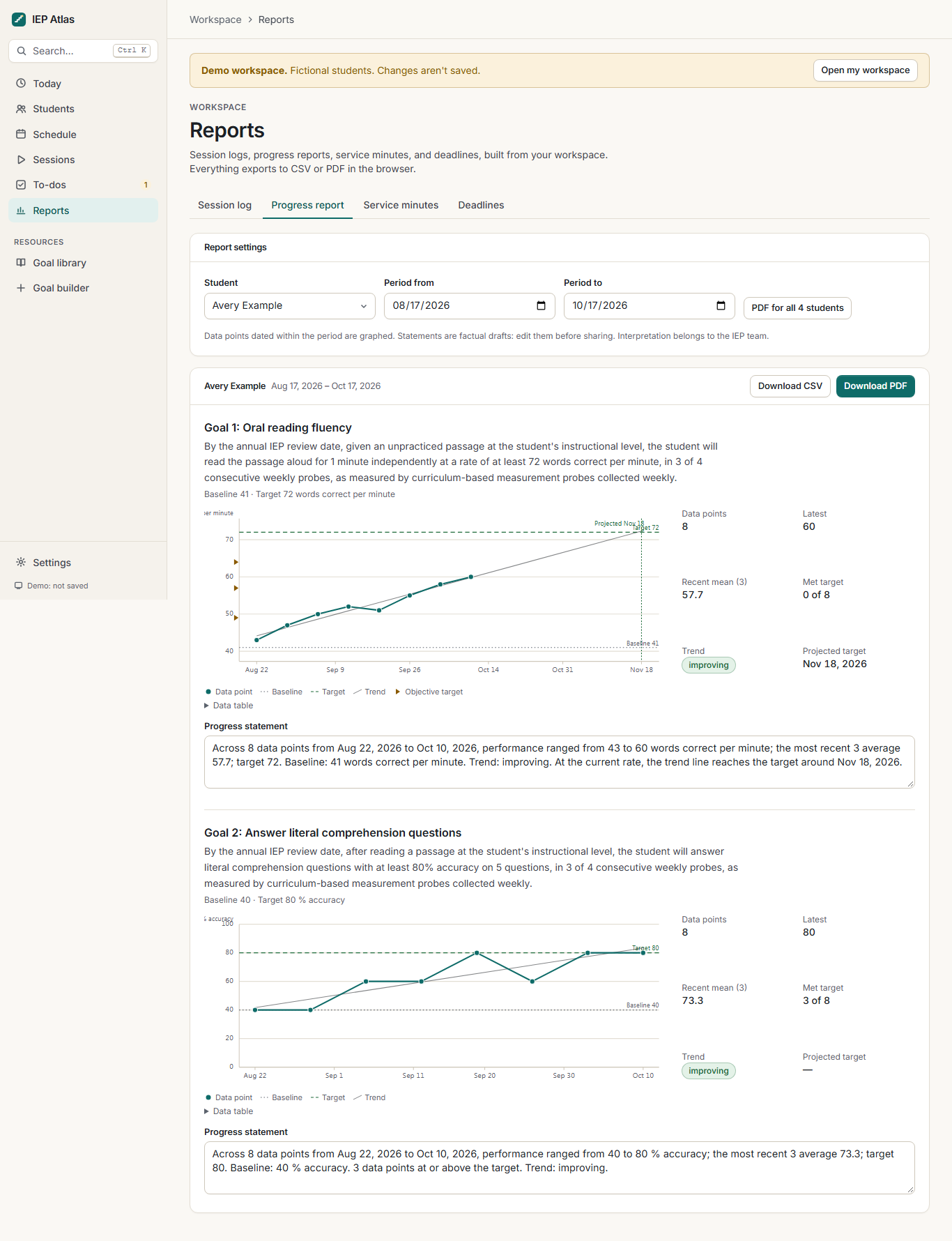Click the Period to date field
952x1241 pixels.
650,306
